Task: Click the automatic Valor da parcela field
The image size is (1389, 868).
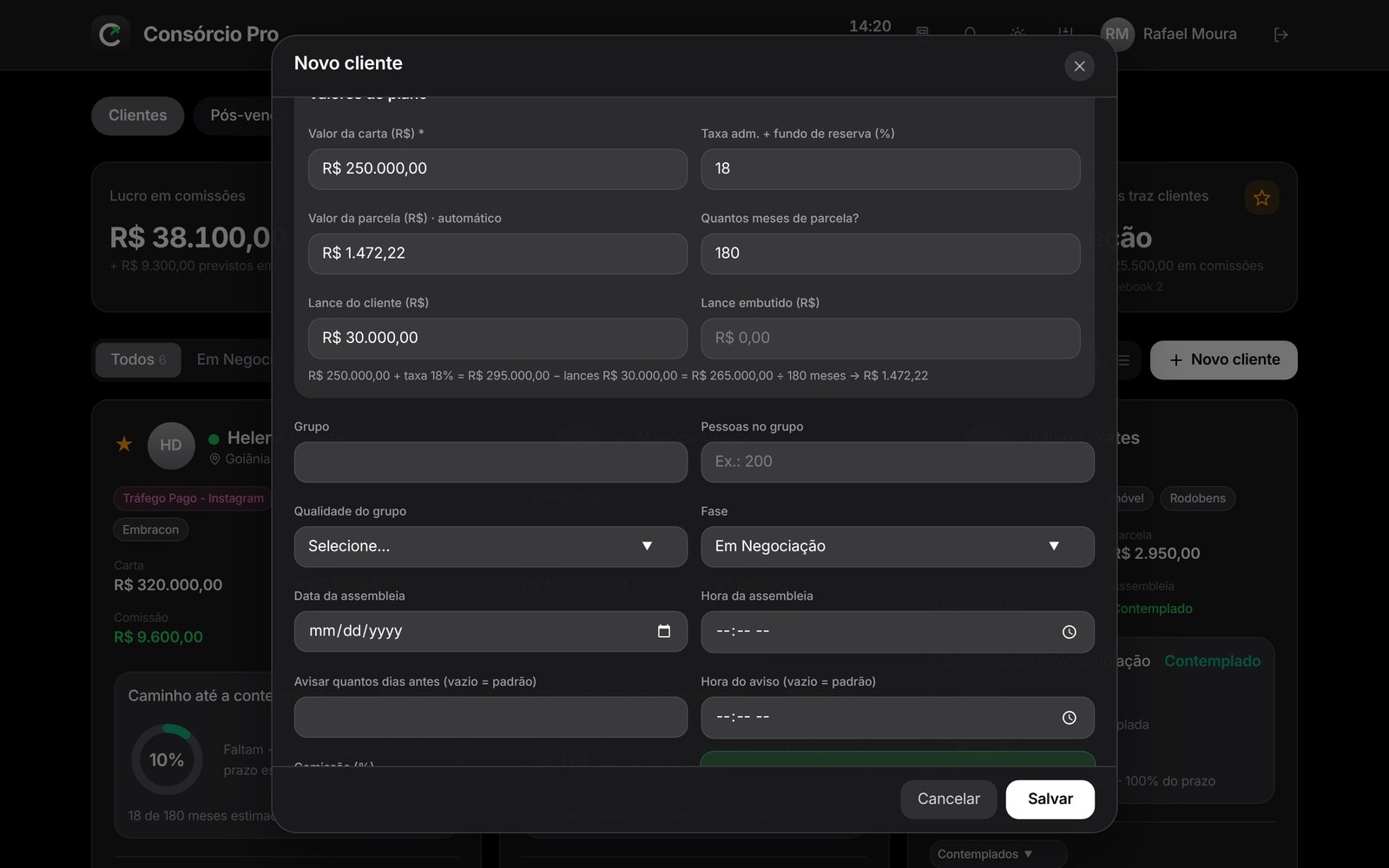Action: (x=497, y=253)
